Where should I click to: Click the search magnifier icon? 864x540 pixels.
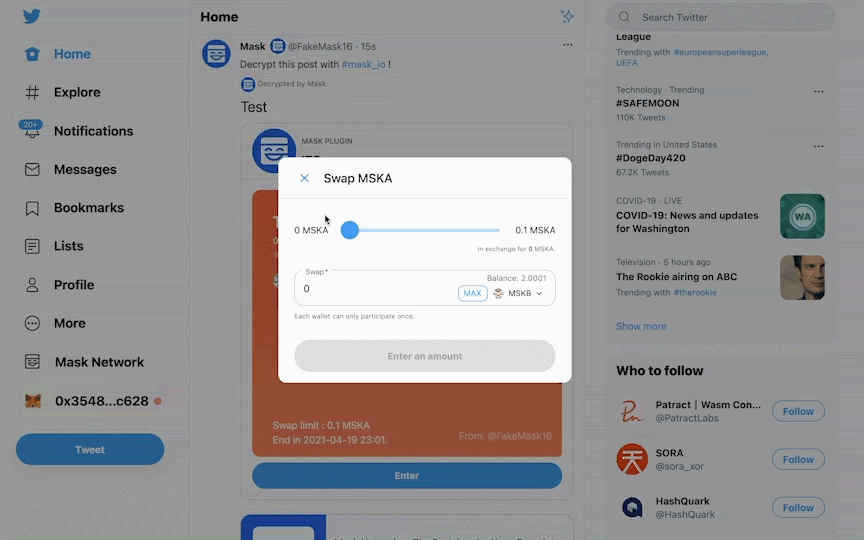tap(624, 17)
